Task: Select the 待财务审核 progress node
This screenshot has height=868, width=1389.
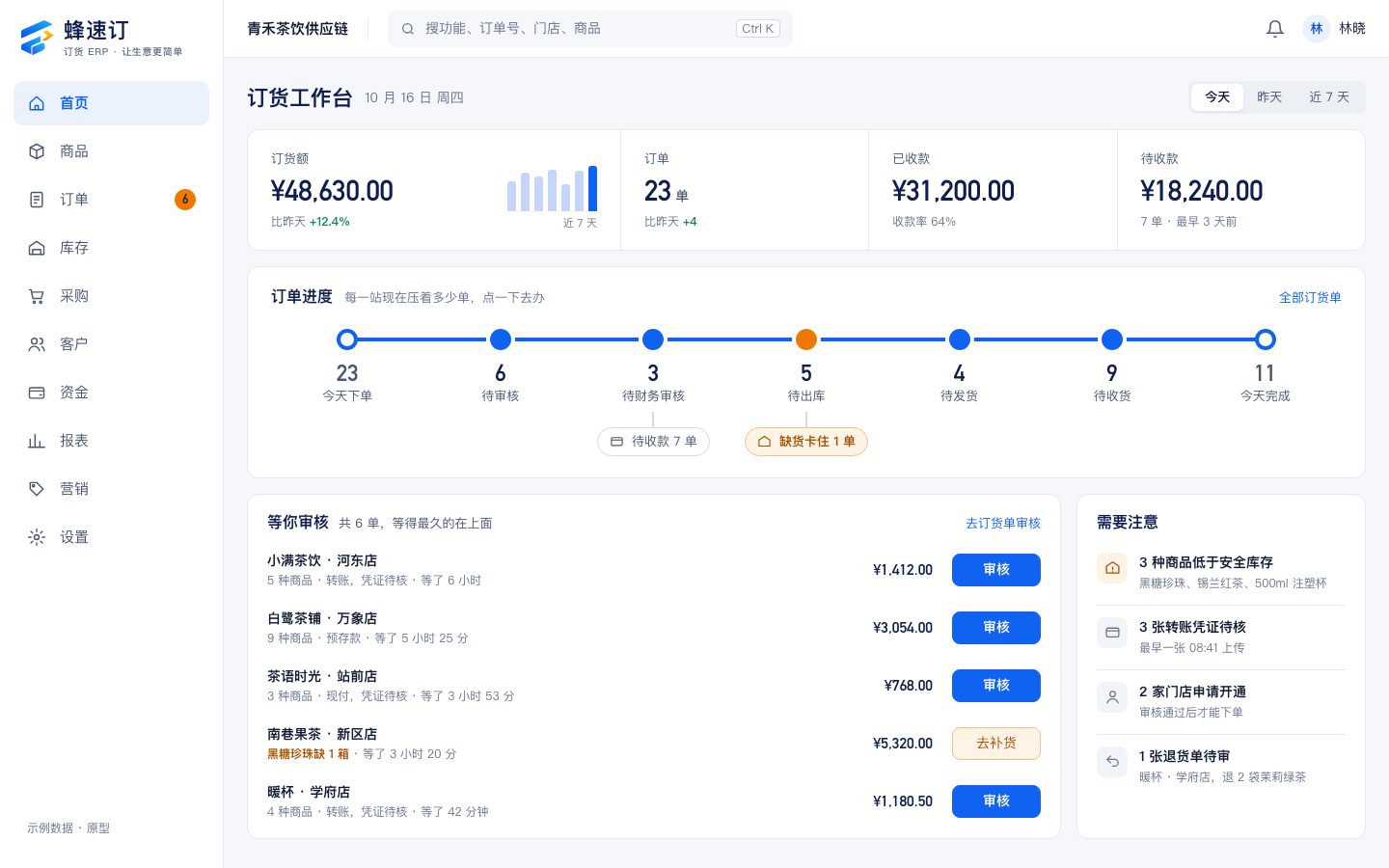Action: click(x=653, y=339)
